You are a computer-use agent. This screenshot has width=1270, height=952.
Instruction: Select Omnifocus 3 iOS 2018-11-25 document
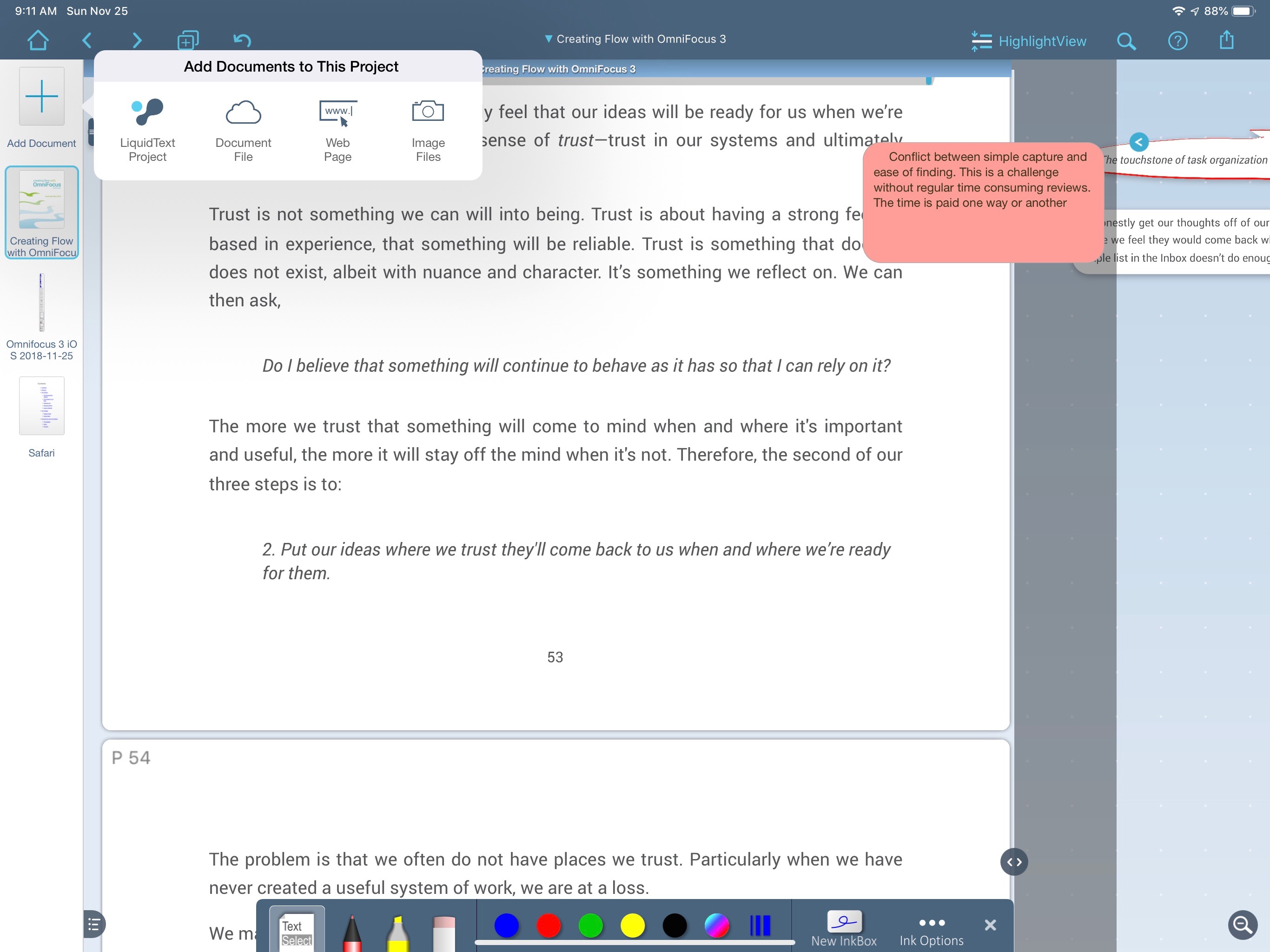point(41,317)
